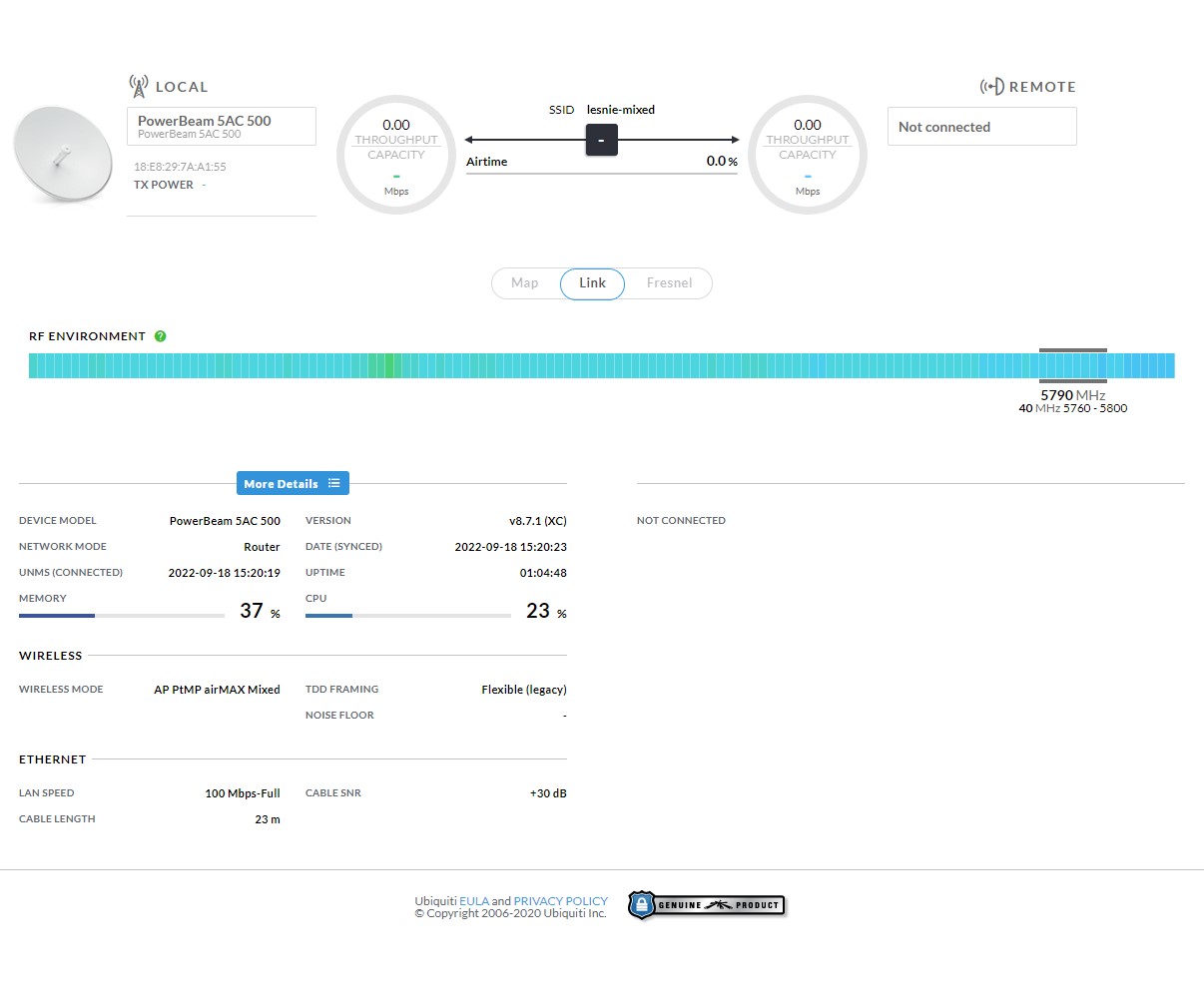
Task: Click the 5790 MHz channel marker
Action: pyautogui.click(x=1073, y=366)
